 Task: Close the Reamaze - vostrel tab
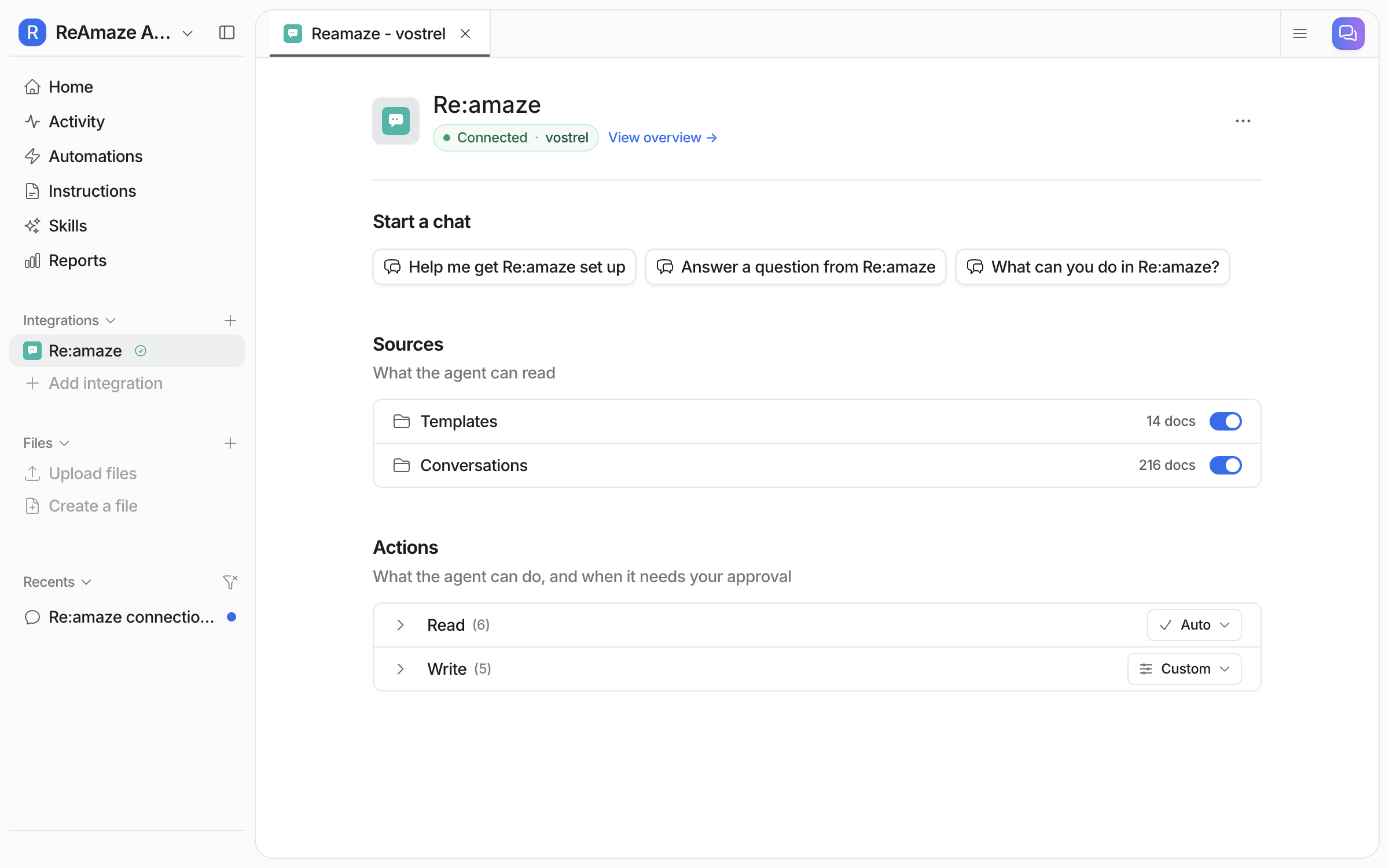click(x=465, y=34)
